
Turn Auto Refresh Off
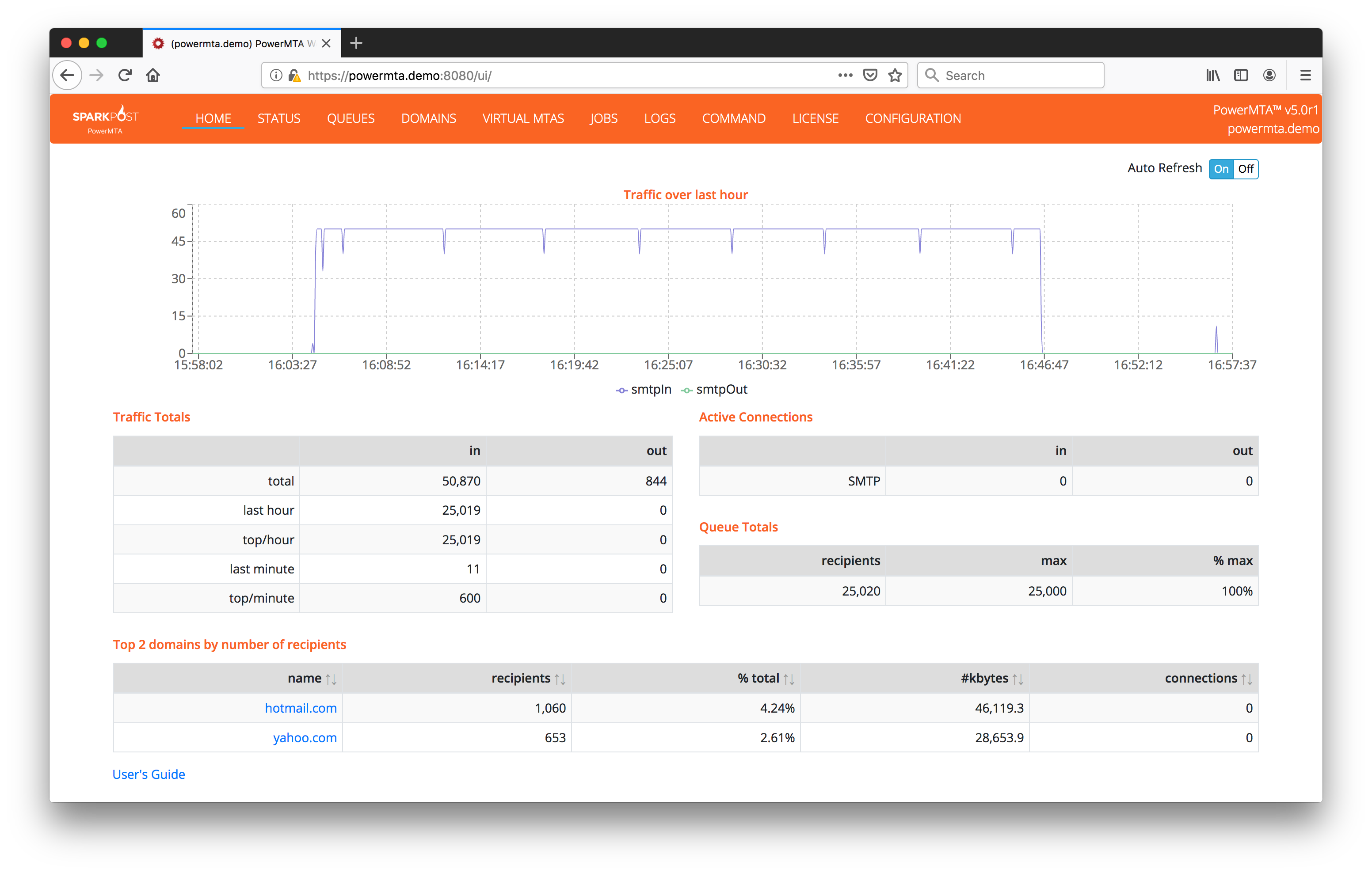click(x=1246, y=169)
